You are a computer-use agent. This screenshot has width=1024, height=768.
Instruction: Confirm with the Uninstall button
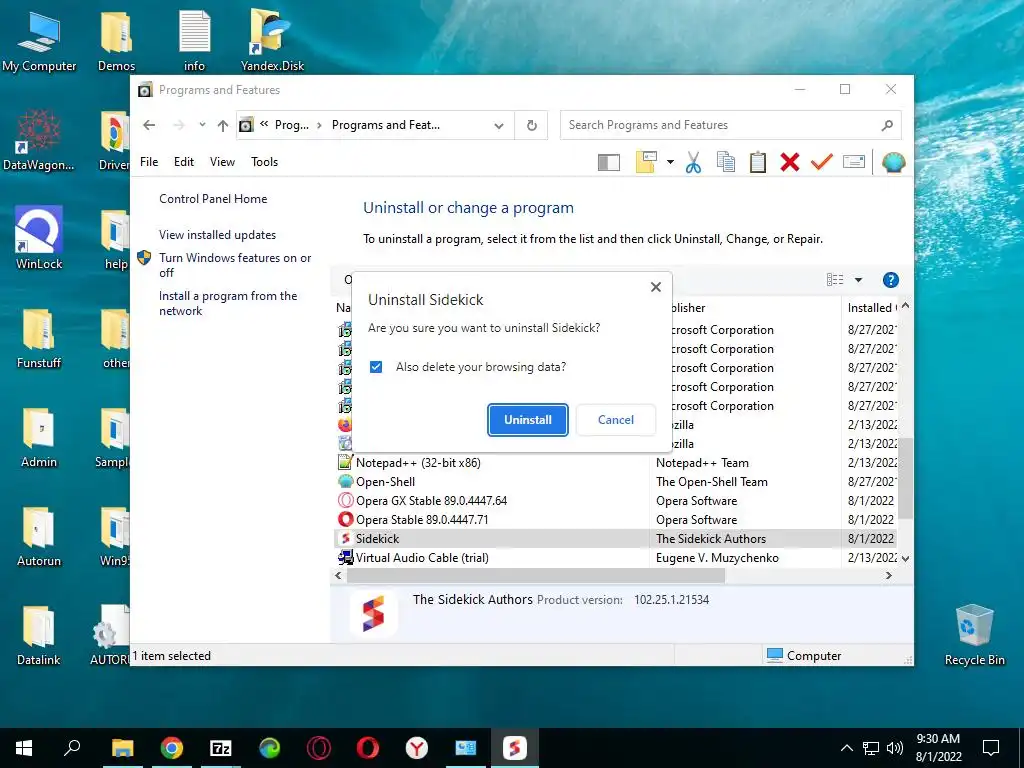coord(528,420)
